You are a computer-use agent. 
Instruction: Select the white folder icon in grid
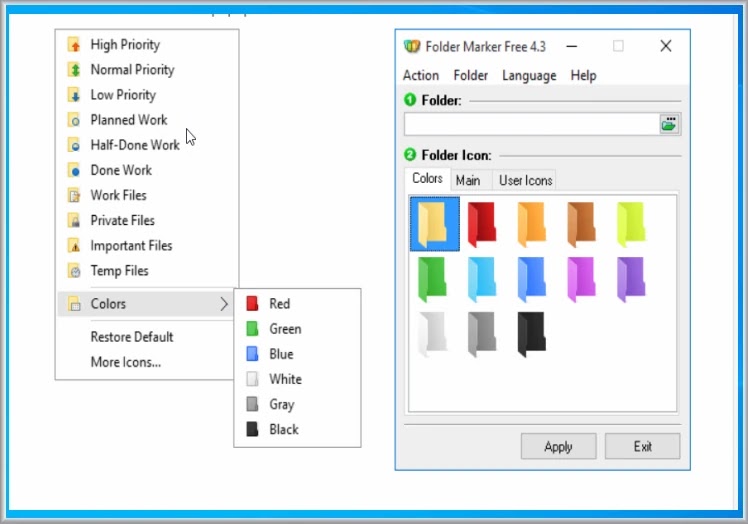[432, 334]
